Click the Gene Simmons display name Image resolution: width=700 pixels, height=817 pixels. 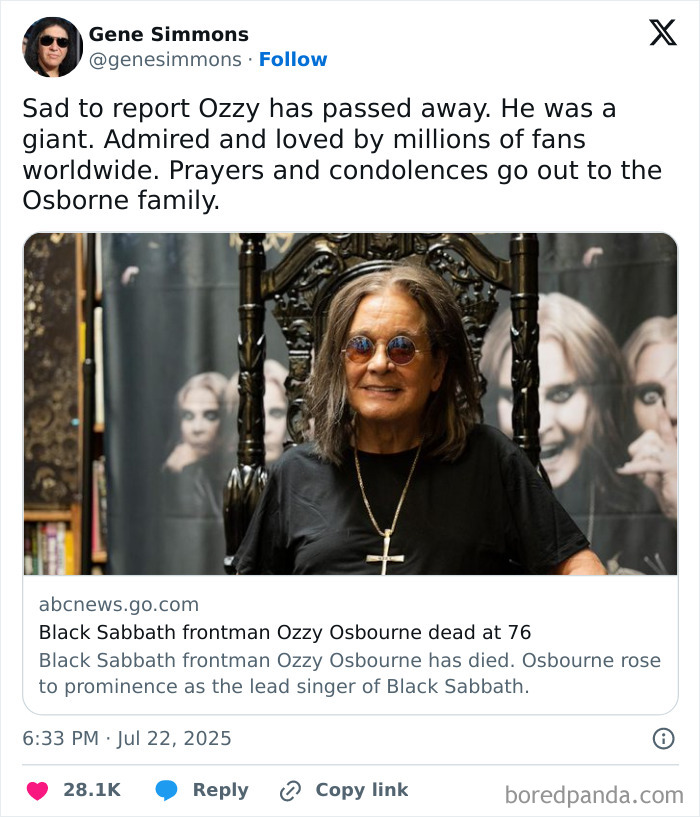[x=167, y=33]
